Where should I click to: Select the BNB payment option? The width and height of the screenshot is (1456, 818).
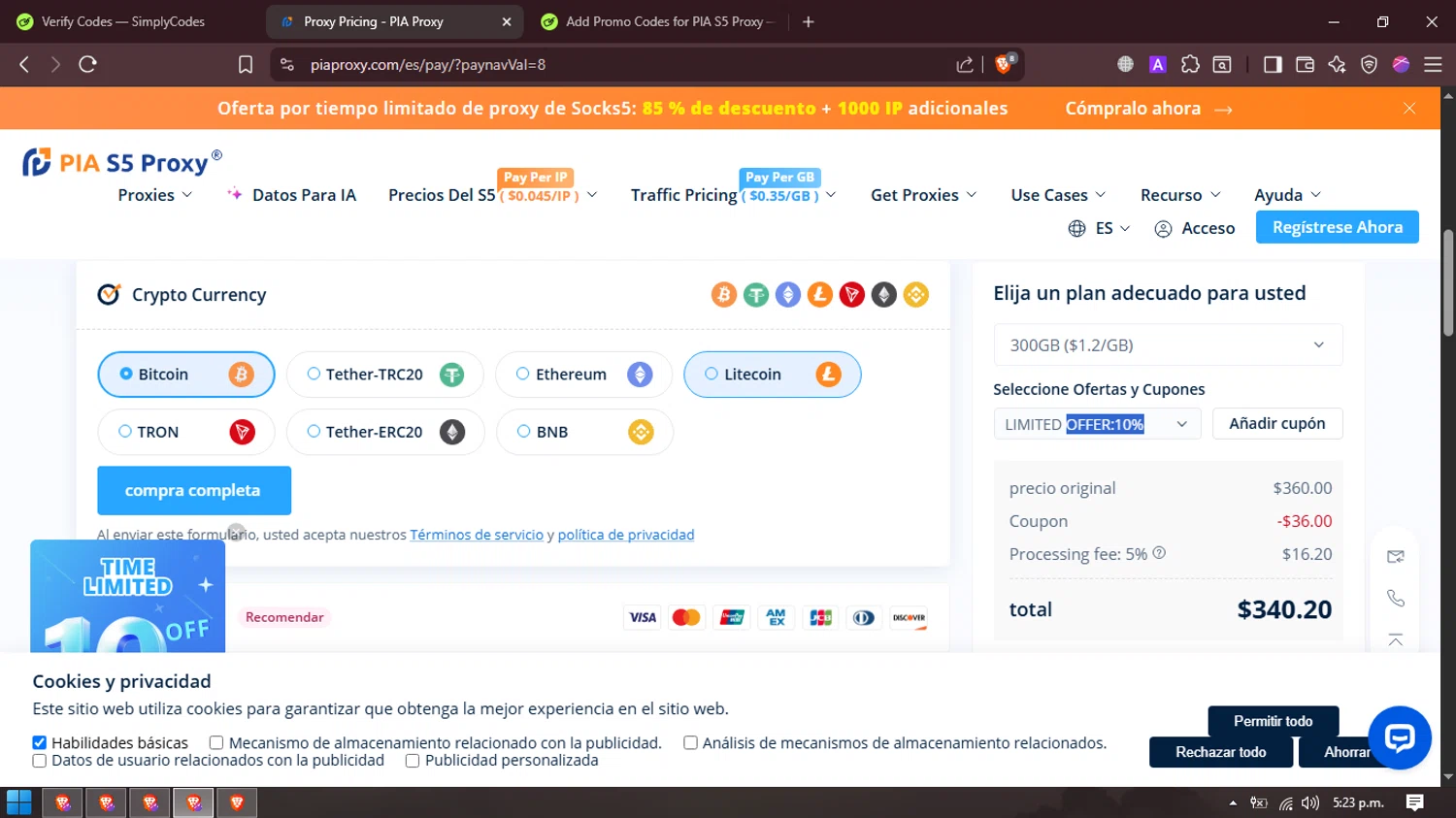[584, 432]
